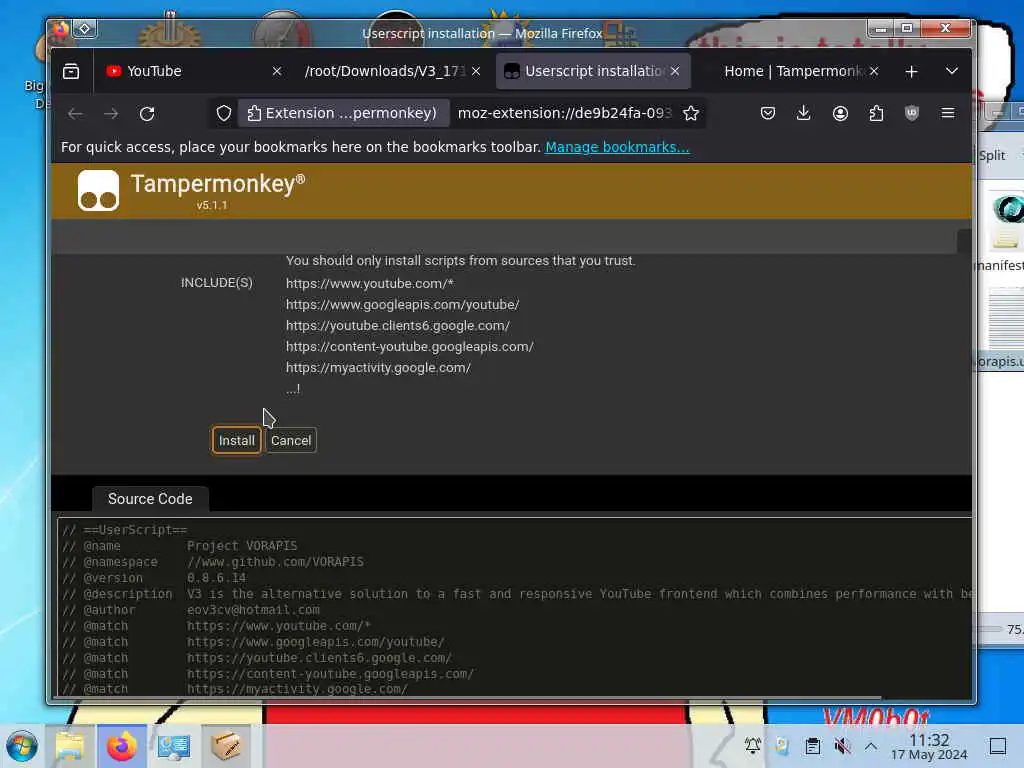Go back with the back arrow
1024x768 pixels.
coord(75,114)
